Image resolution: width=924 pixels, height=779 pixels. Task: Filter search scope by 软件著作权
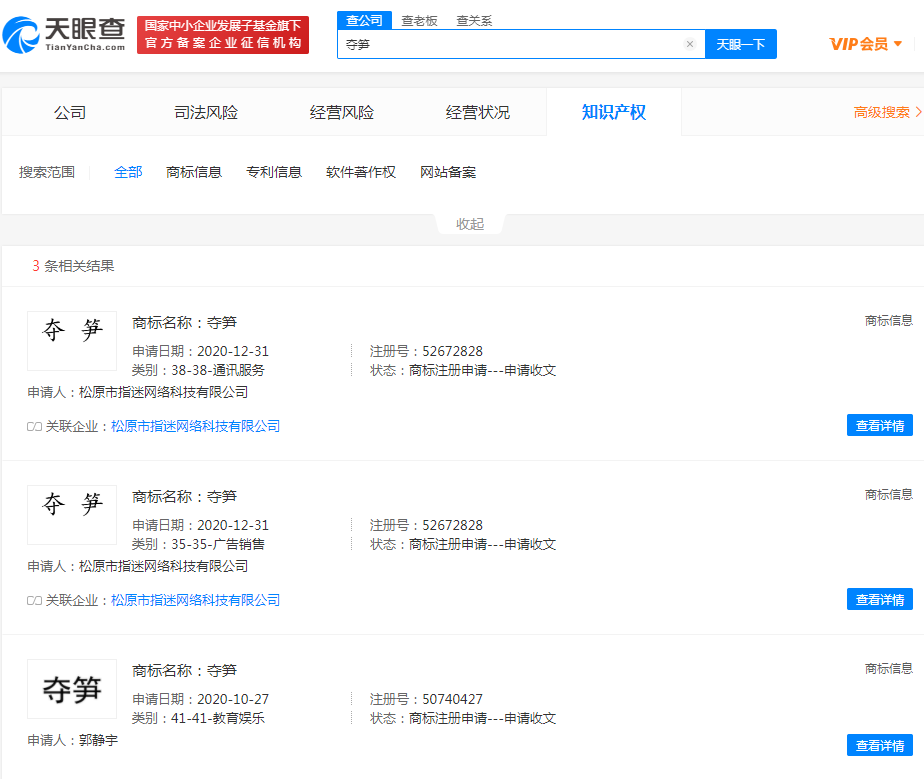click(361, 172)
